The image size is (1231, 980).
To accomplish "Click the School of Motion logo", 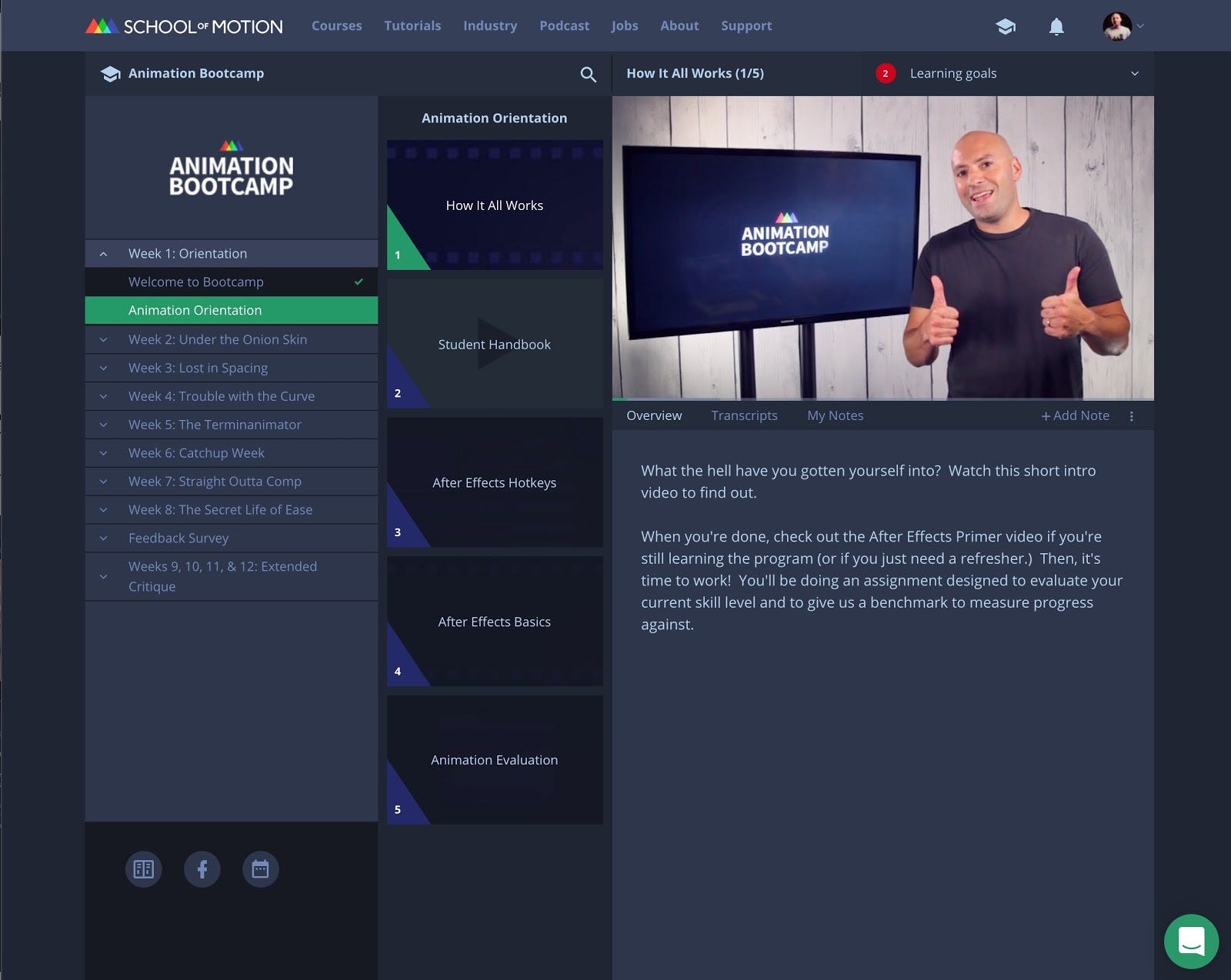I will pyautogui.click(x=184, y=26).
